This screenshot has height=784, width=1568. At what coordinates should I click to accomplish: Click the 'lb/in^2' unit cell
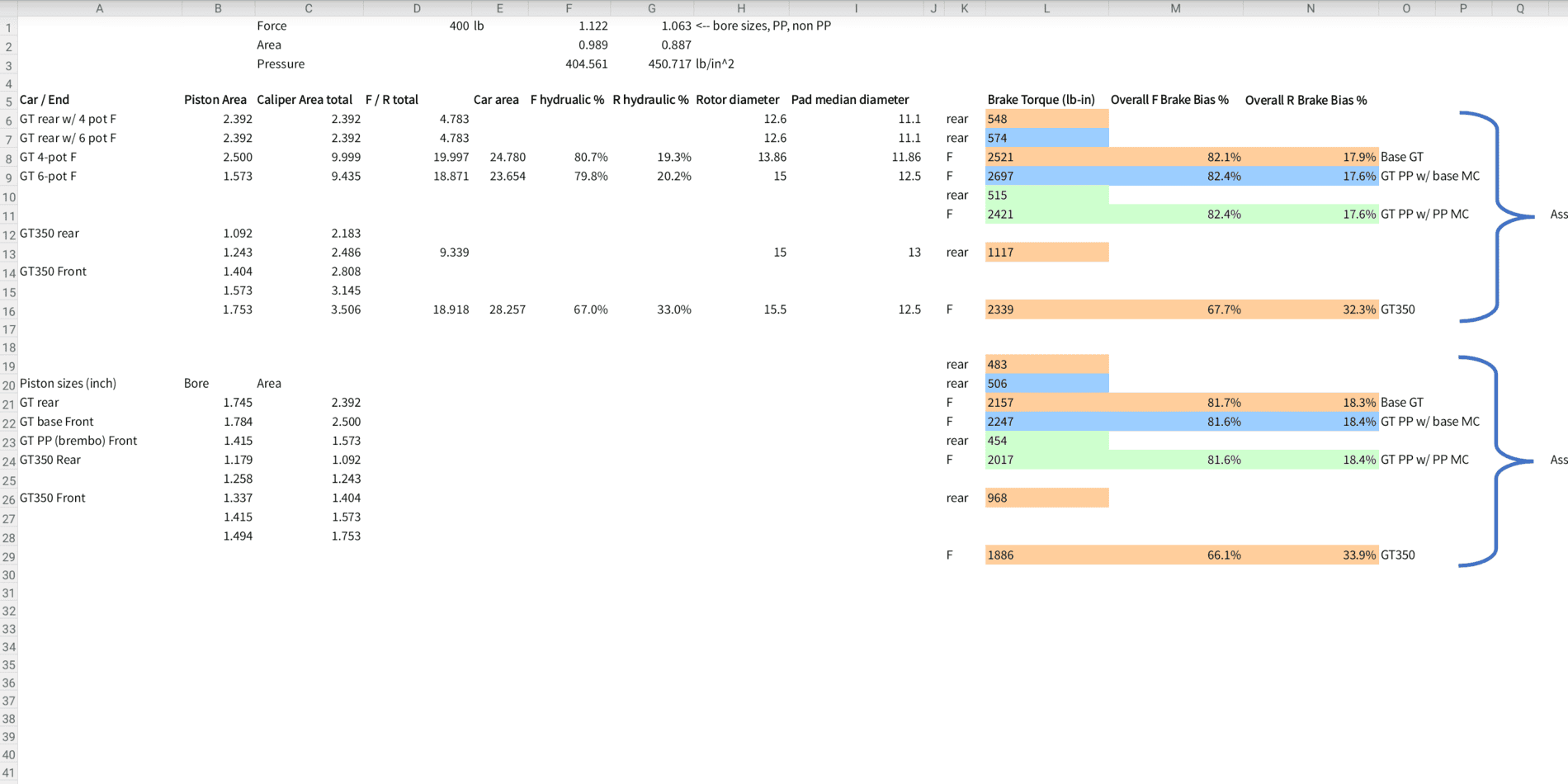(x=715, y=64)
